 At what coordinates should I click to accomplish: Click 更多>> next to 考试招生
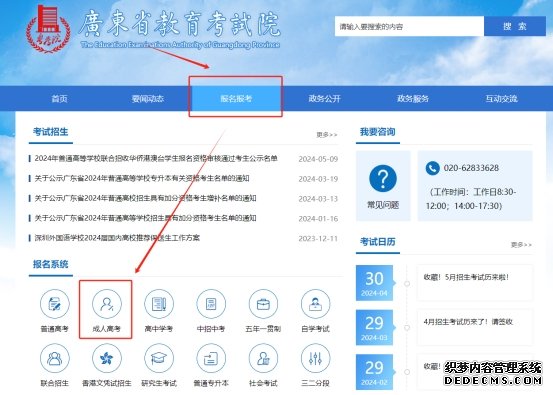pos(327,135)
